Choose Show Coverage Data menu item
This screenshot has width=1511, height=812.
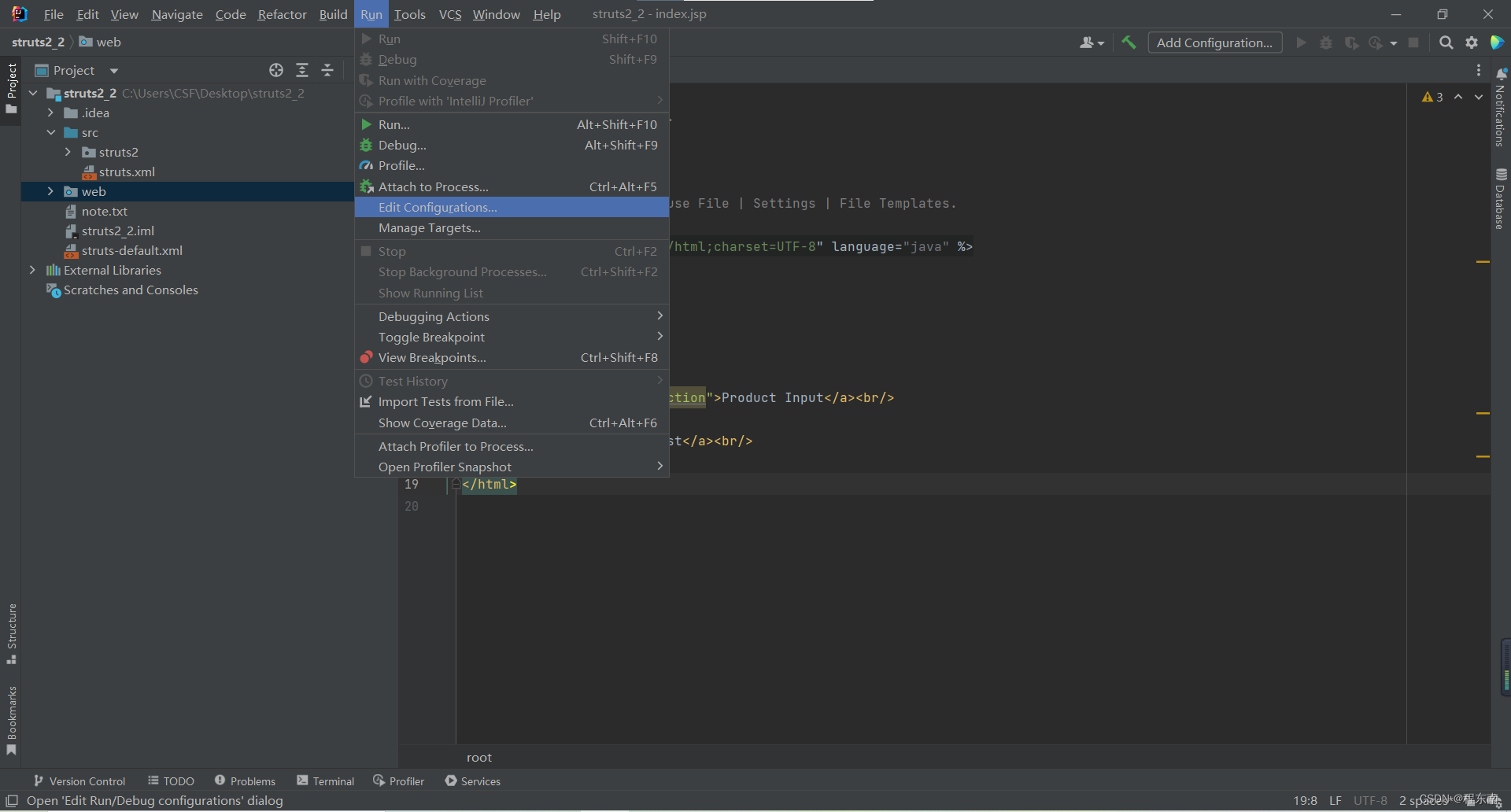point(512,423)
